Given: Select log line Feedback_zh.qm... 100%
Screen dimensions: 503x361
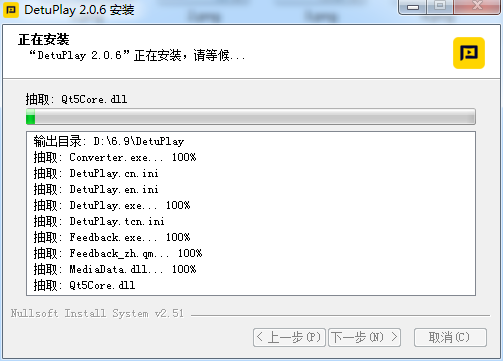Looking at the screenshot, I should 118,253.
